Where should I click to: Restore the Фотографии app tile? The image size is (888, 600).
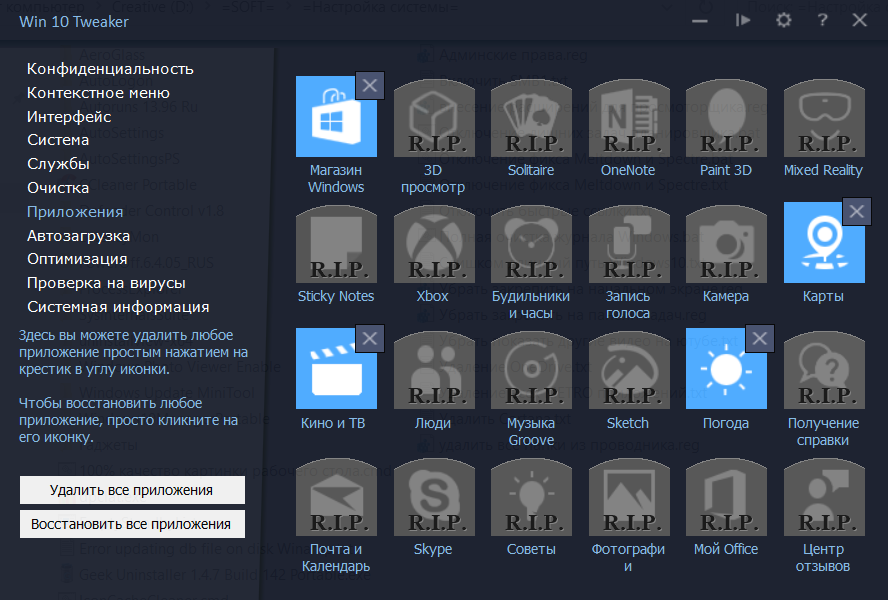coord(629,497)
